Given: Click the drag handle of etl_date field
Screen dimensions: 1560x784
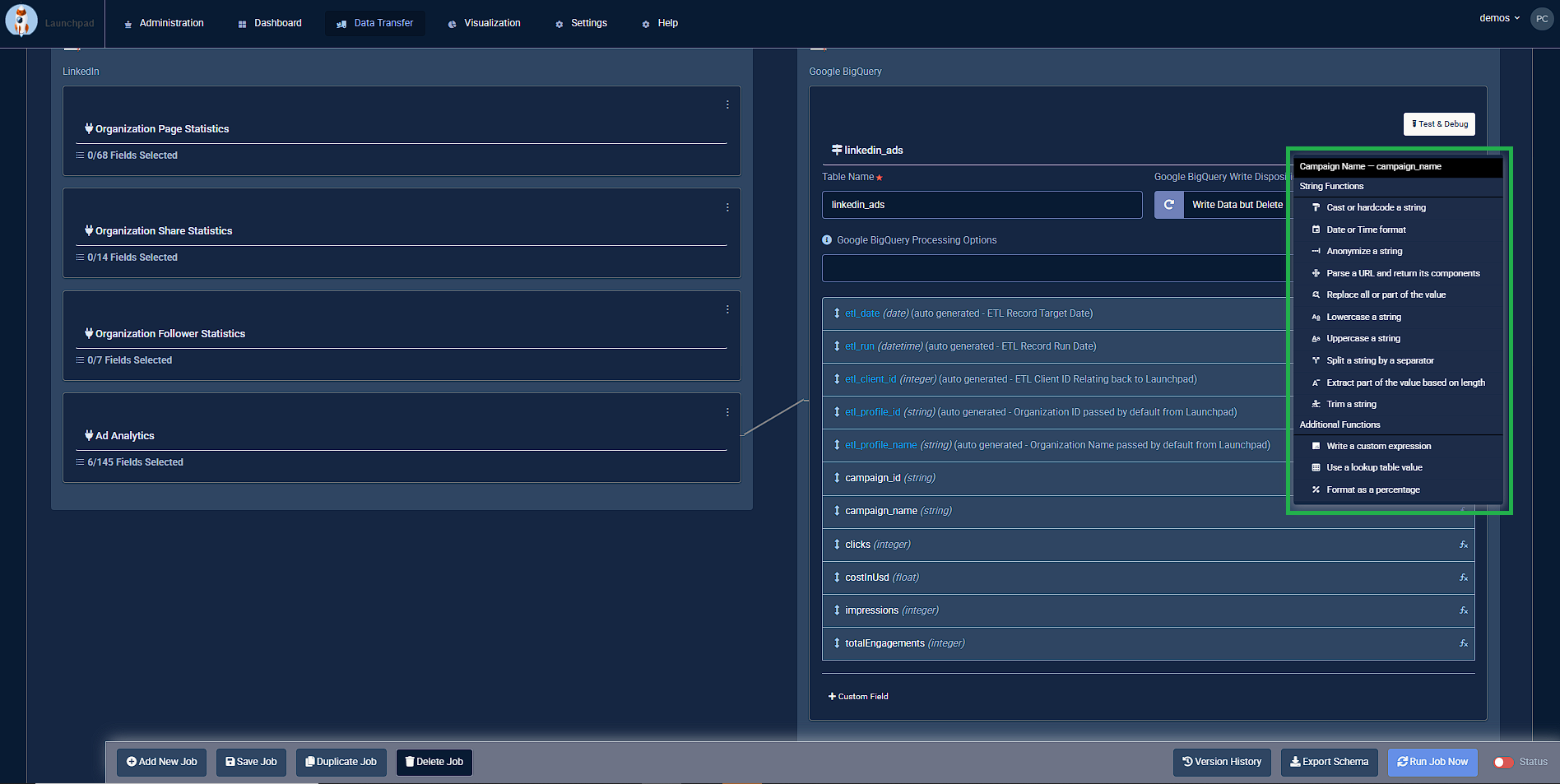Looking at the screenshot, I should 837,313.
